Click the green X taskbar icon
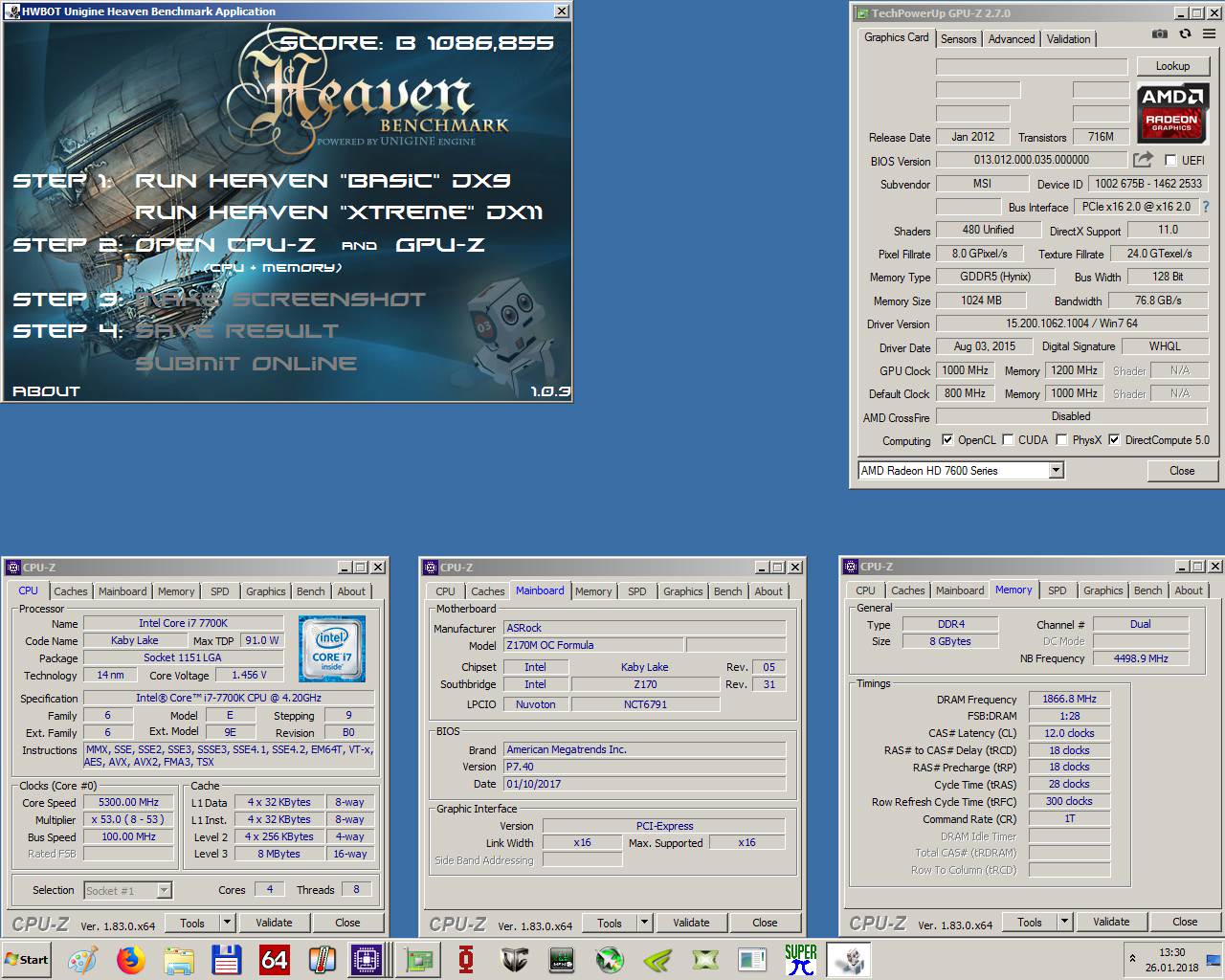1225x980 pixels. 705,959
